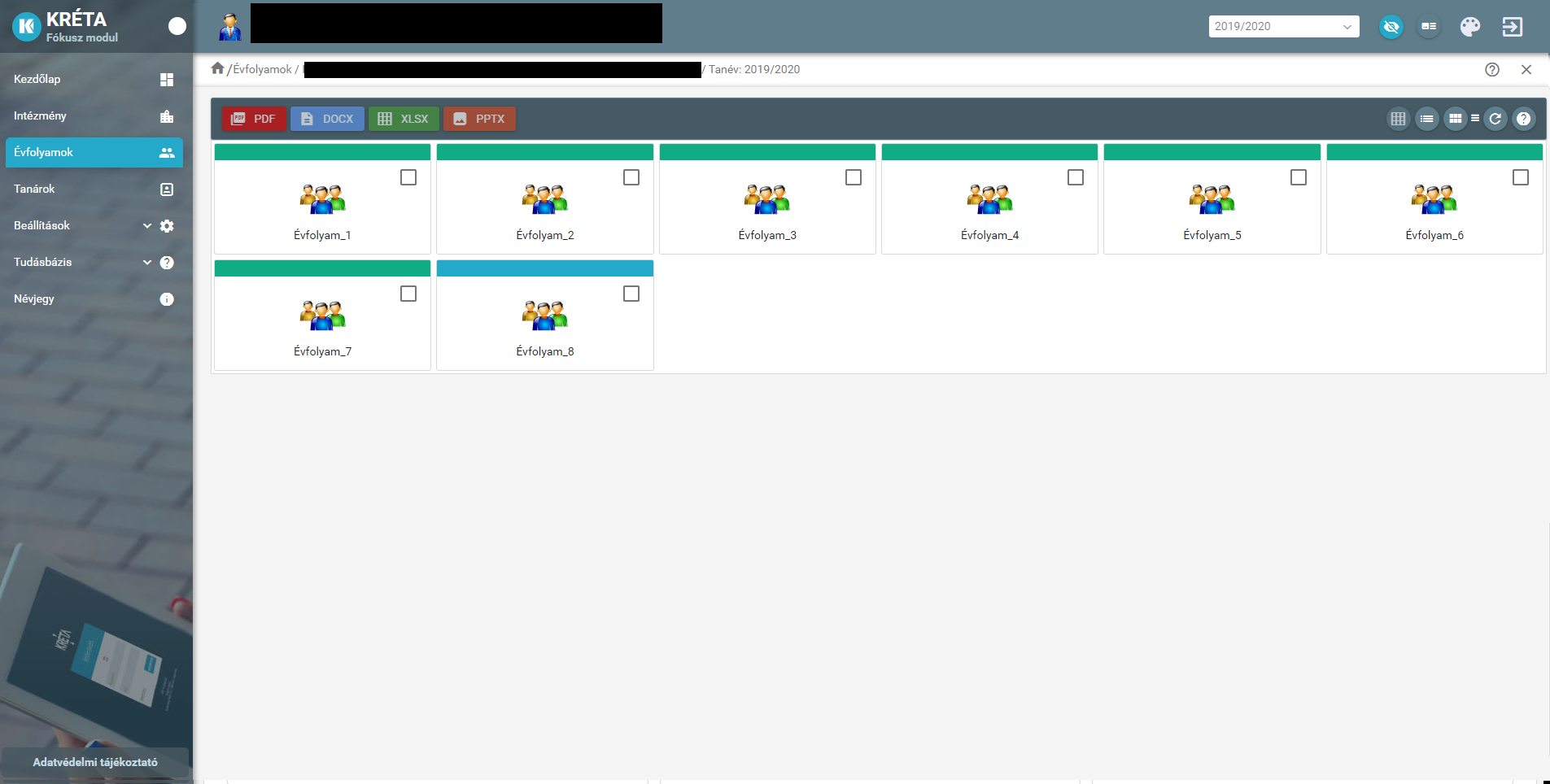Check the Évfolyam_2 checkbox
Image resolution: width=1550 pixels, height=784 pixels.
point(631,177)
